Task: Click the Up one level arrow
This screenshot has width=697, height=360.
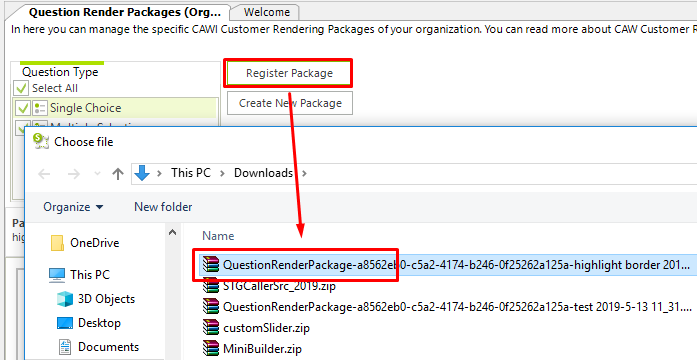Action: click(118, 173)
